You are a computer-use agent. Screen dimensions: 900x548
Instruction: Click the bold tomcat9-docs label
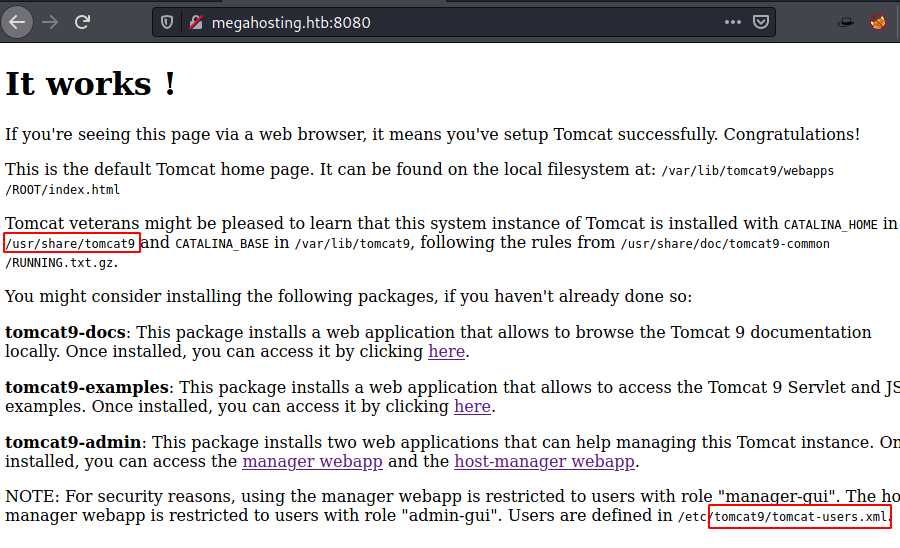point(65,332)
